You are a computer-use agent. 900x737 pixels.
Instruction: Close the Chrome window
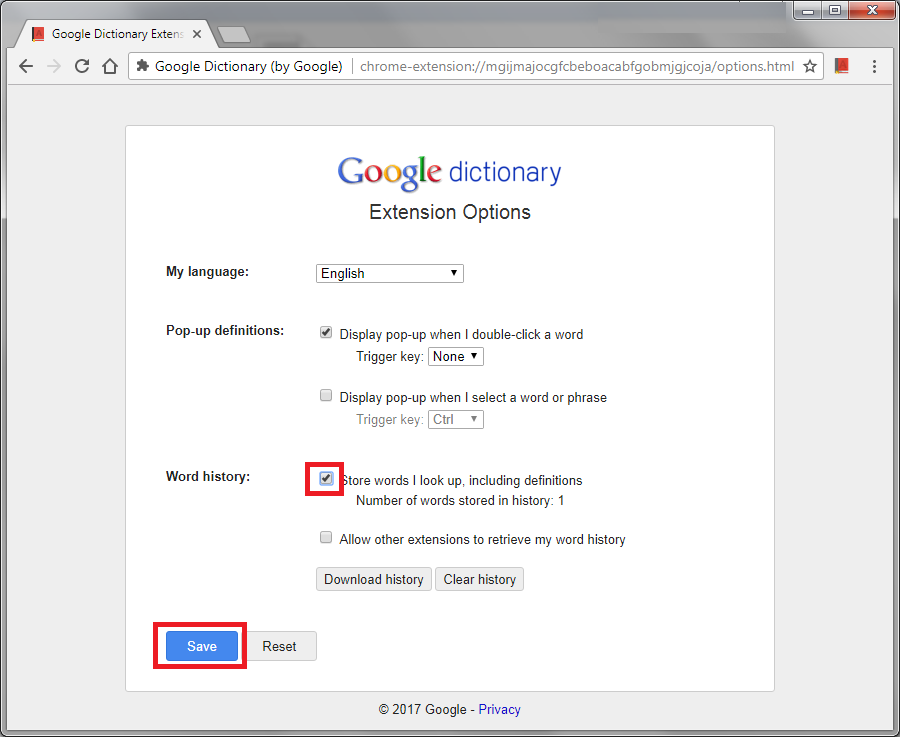click(x=872, y=10)
